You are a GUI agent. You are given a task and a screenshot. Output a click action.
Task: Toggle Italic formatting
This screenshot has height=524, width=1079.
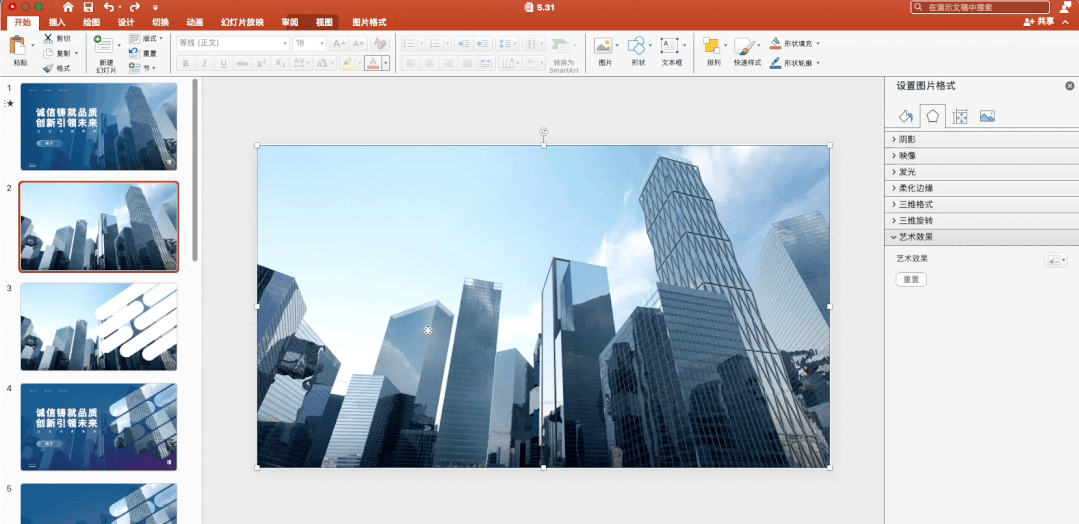(x=204, y=63)
